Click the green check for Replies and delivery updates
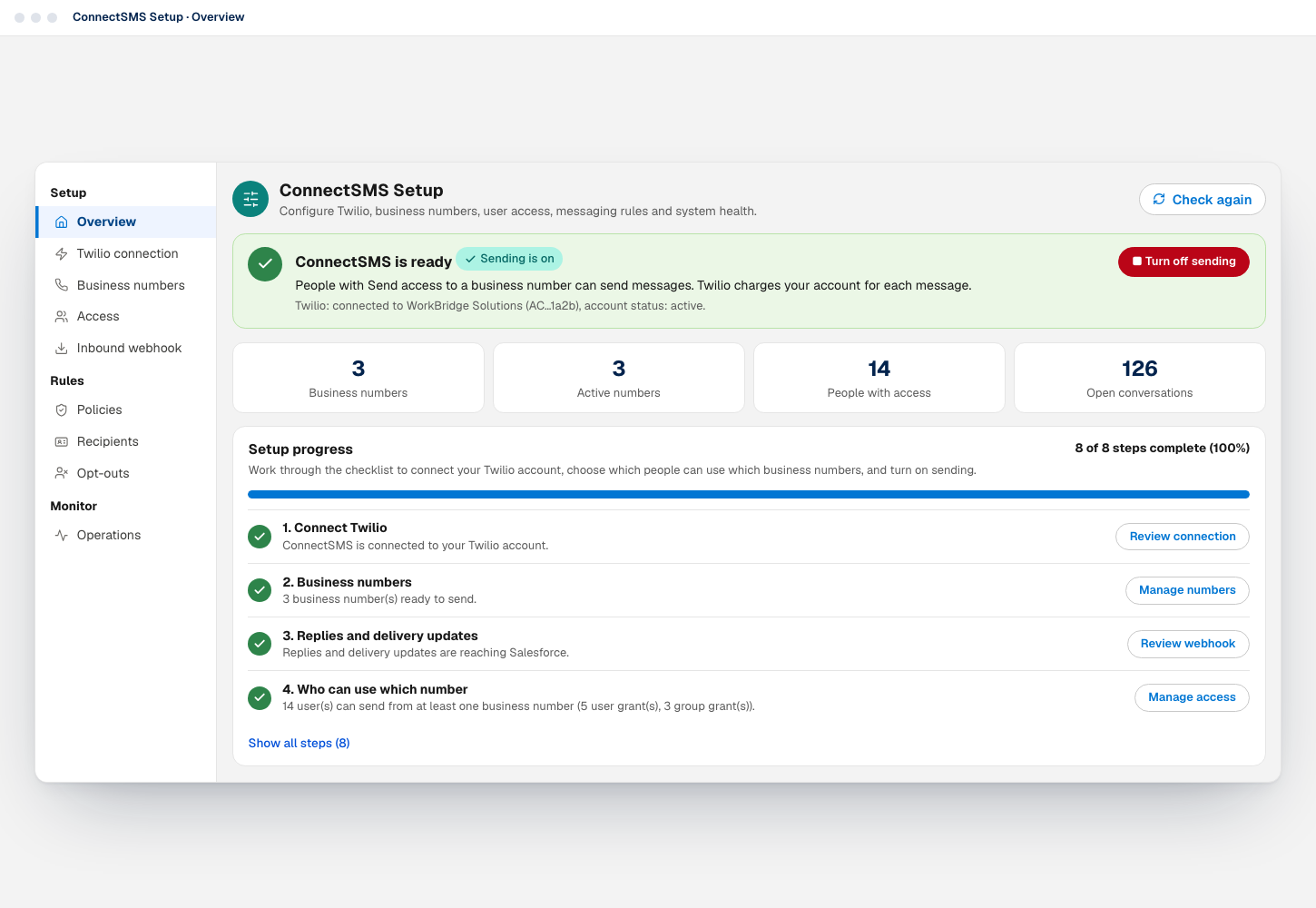 260,644
